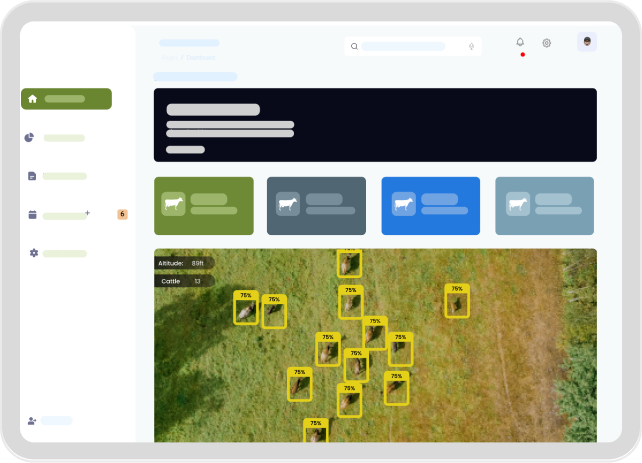The height and width of the screenshot is (463, 642).
Task: Open the document reports sidebar icon
Action: tap(32, 176)
